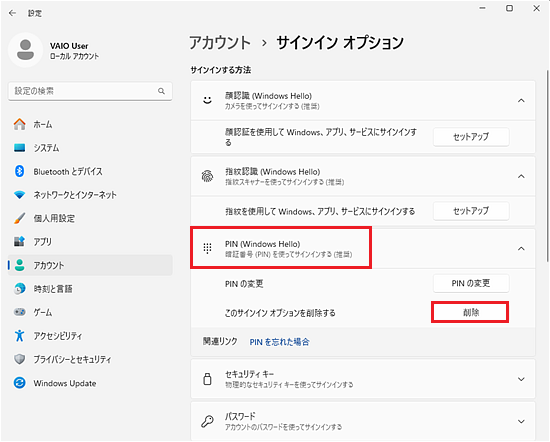This screenshot has height=442, width=550.
Task: Click the アプリ icon in sidebar
Action: [20, 241]
